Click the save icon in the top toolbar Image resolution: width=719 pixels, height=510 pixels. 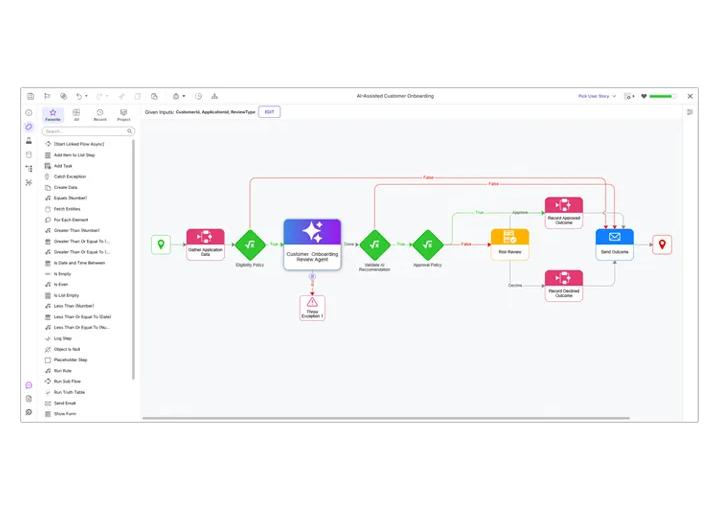(31, 96)
